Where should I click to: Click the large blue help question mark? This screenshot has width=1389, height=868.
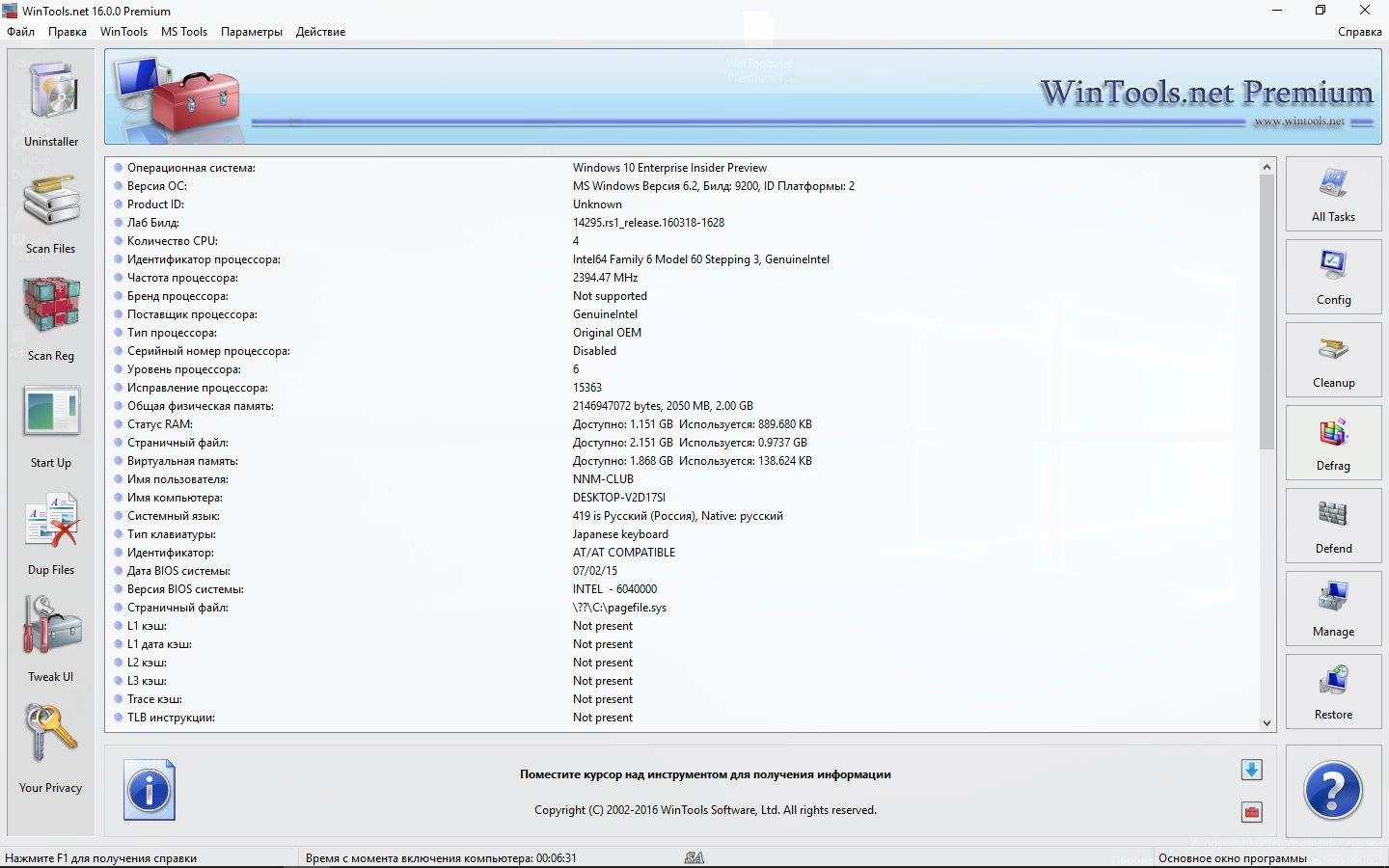coord(1333,791)
